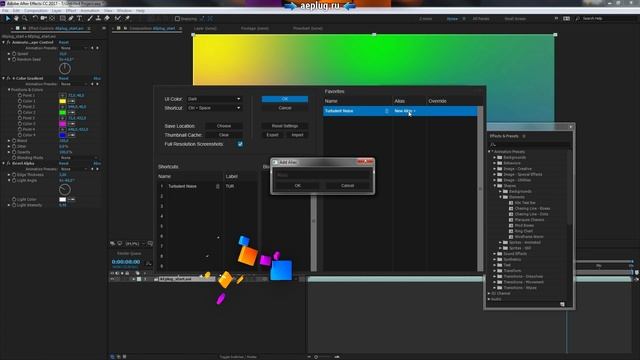The width and height of the screenshot is (640, 360).
Task: Toggle the Snapping checkbox in toolbar
Action: [177, 19]
